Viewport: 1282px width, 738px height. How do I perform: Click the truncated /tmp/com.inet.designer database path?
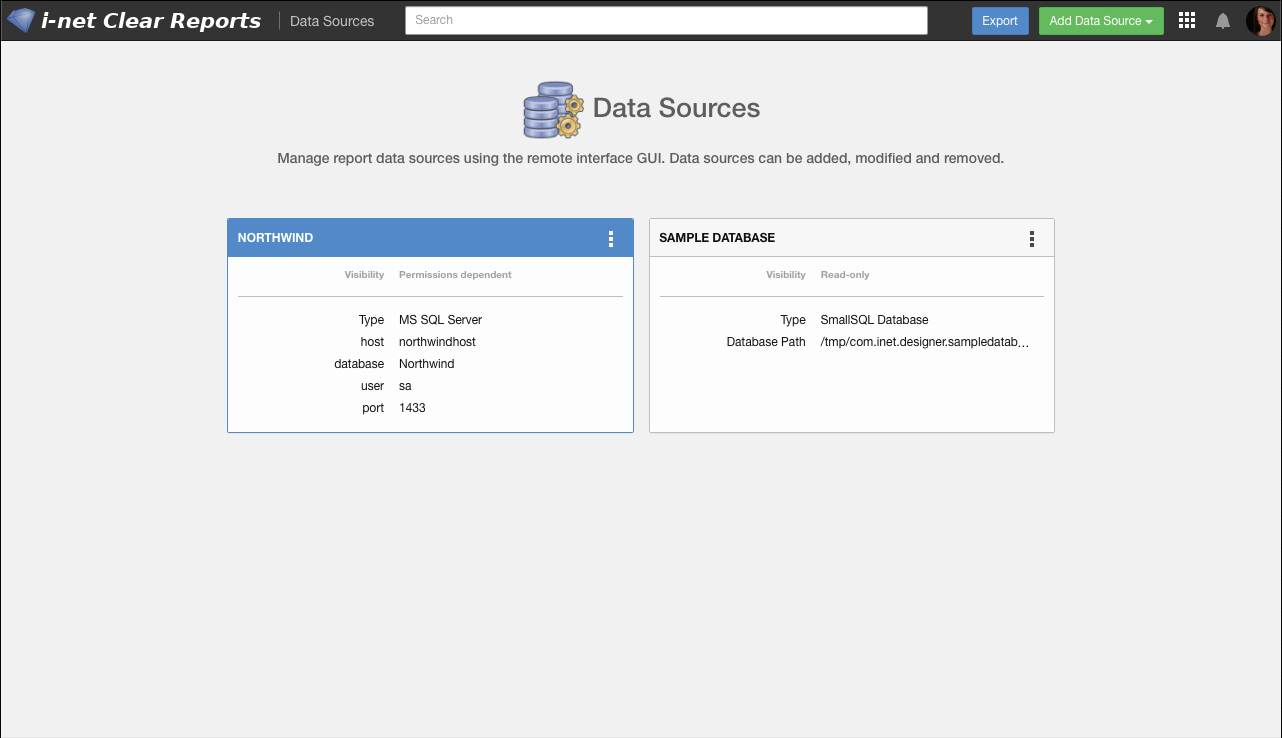pos(925,342)
